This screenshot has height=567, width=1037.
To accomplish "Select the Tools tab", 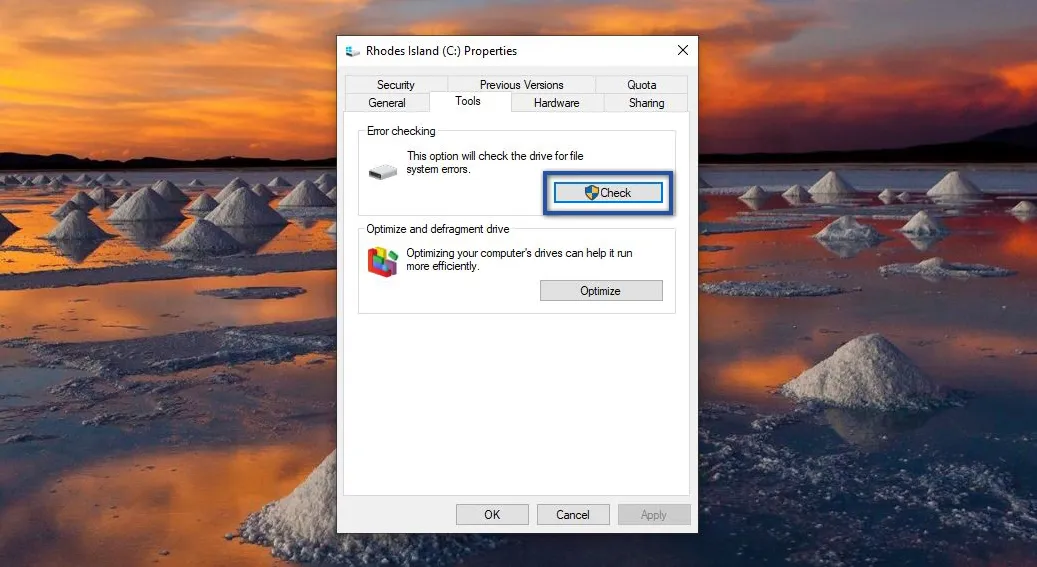I will click(468, 101).
